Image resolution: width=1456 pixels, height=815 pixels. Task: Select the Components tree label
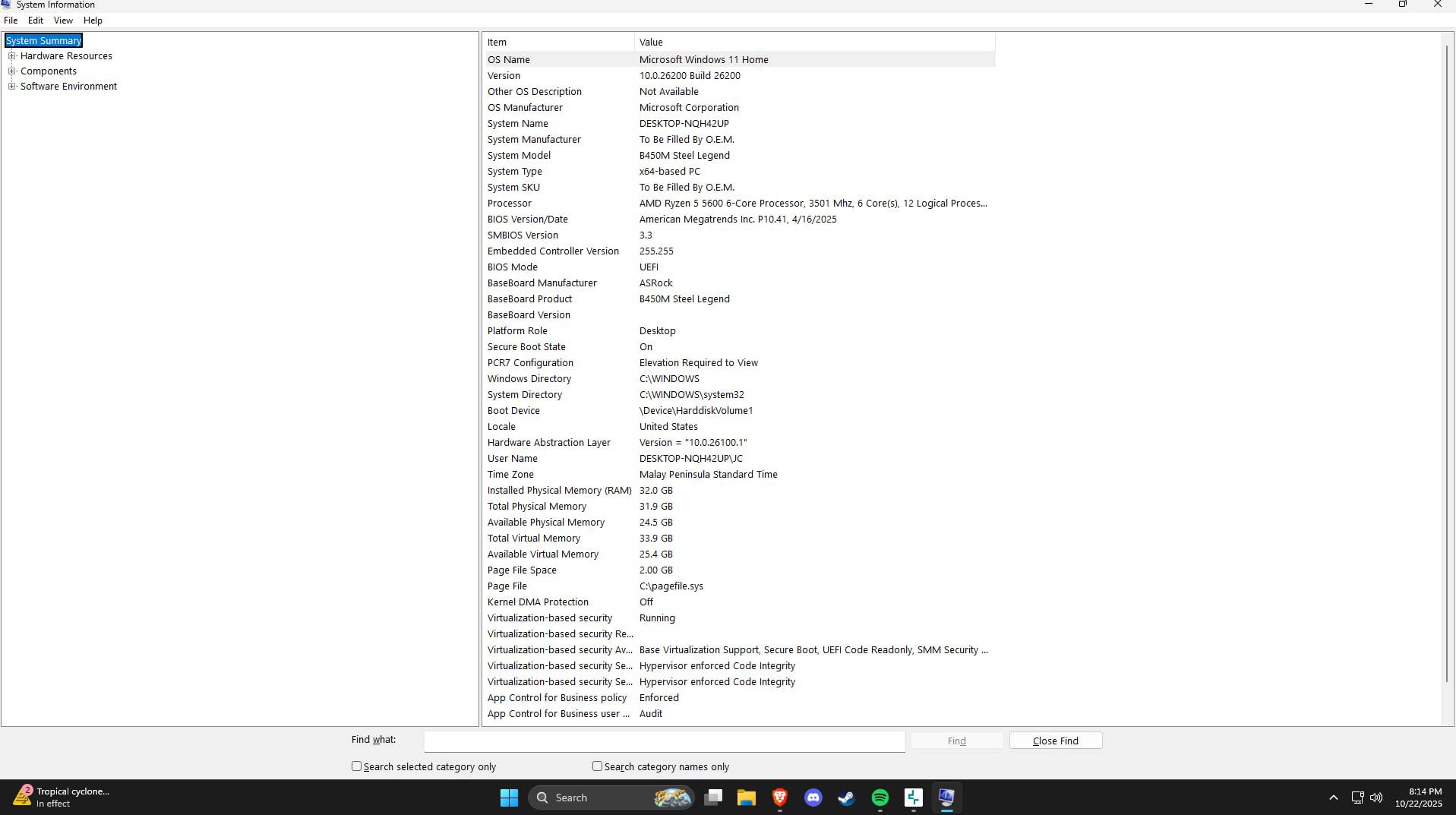(x=49, y=71)
